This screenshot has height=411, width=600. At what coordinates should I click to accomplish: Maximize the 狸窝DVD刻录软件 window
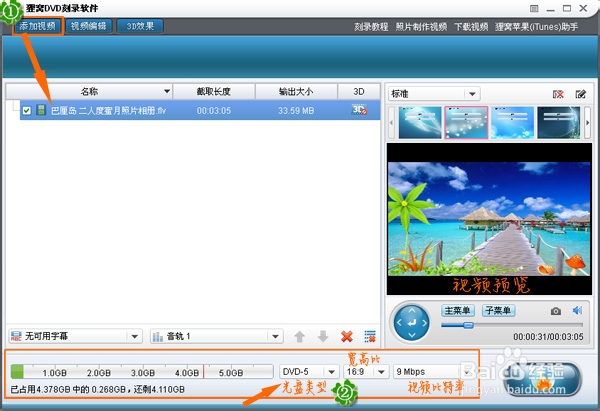coord(567,8)
